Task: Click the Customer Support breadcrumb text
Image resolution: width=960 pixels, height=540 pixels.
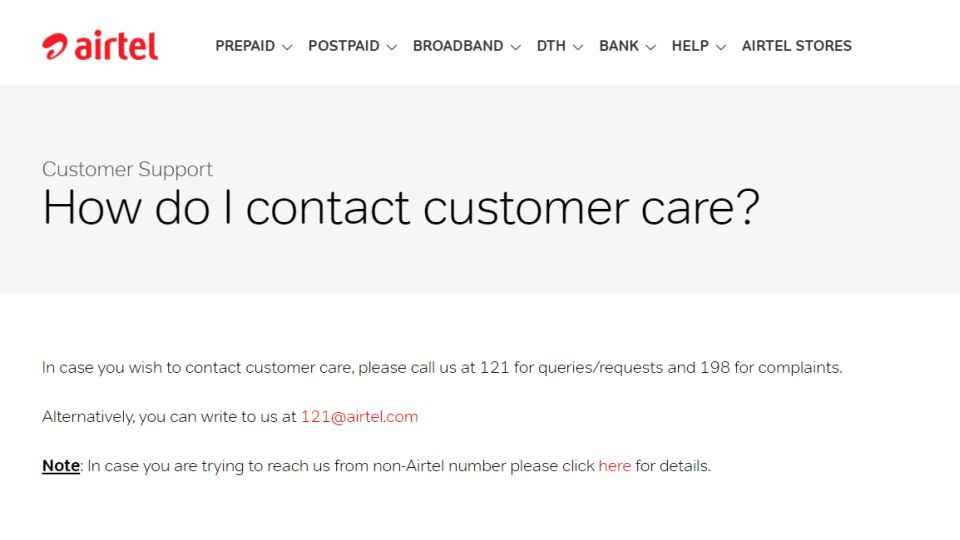Action: click(x=127, y=170)
